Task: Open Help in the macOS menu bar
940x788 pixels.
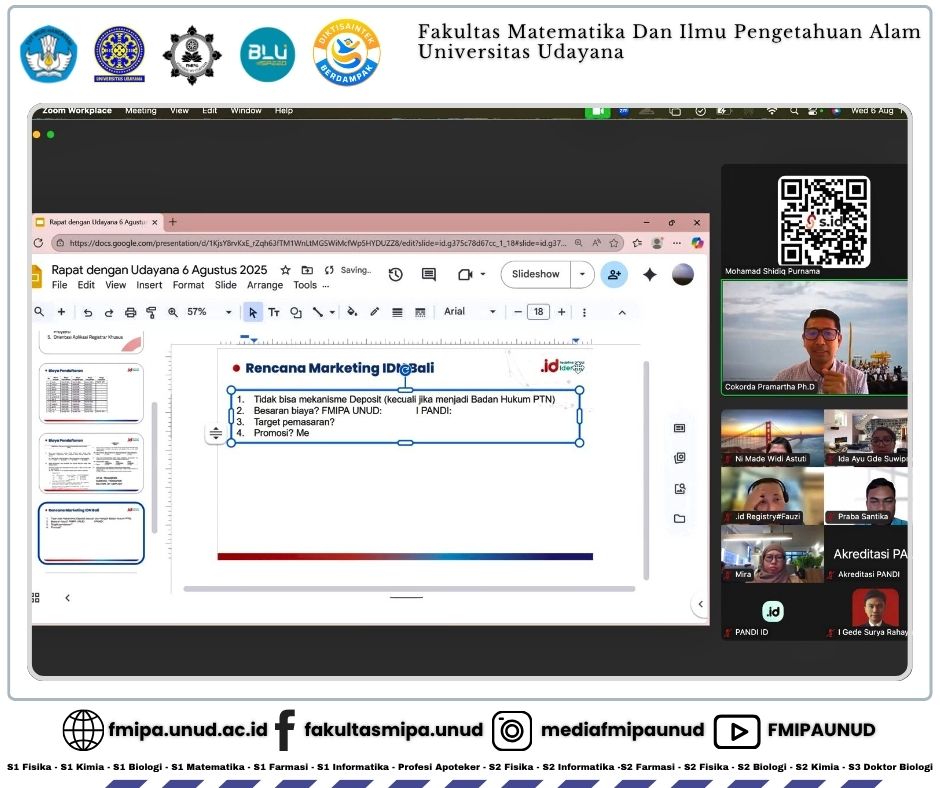Action: click(284, 111)
